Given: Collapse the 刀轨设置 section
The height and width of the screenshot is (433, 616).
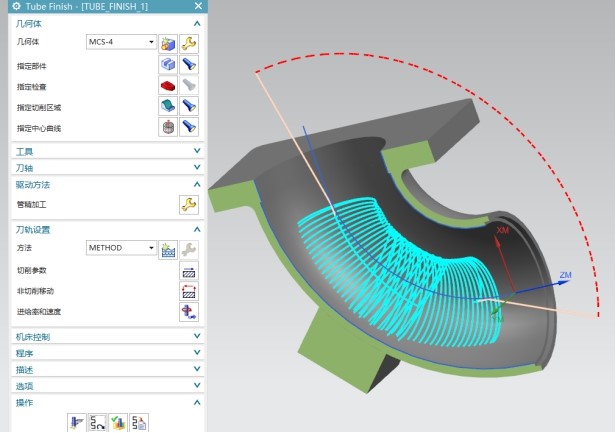Looking at the screenshot, I should pos(197,228).
